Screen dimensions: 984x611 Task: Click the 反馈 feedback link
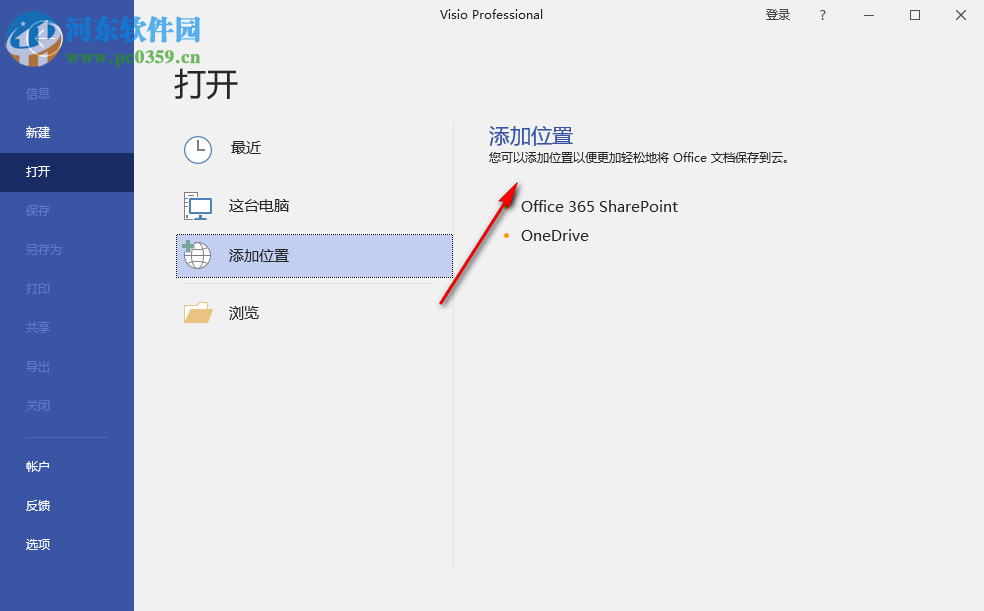coord(37,505)
